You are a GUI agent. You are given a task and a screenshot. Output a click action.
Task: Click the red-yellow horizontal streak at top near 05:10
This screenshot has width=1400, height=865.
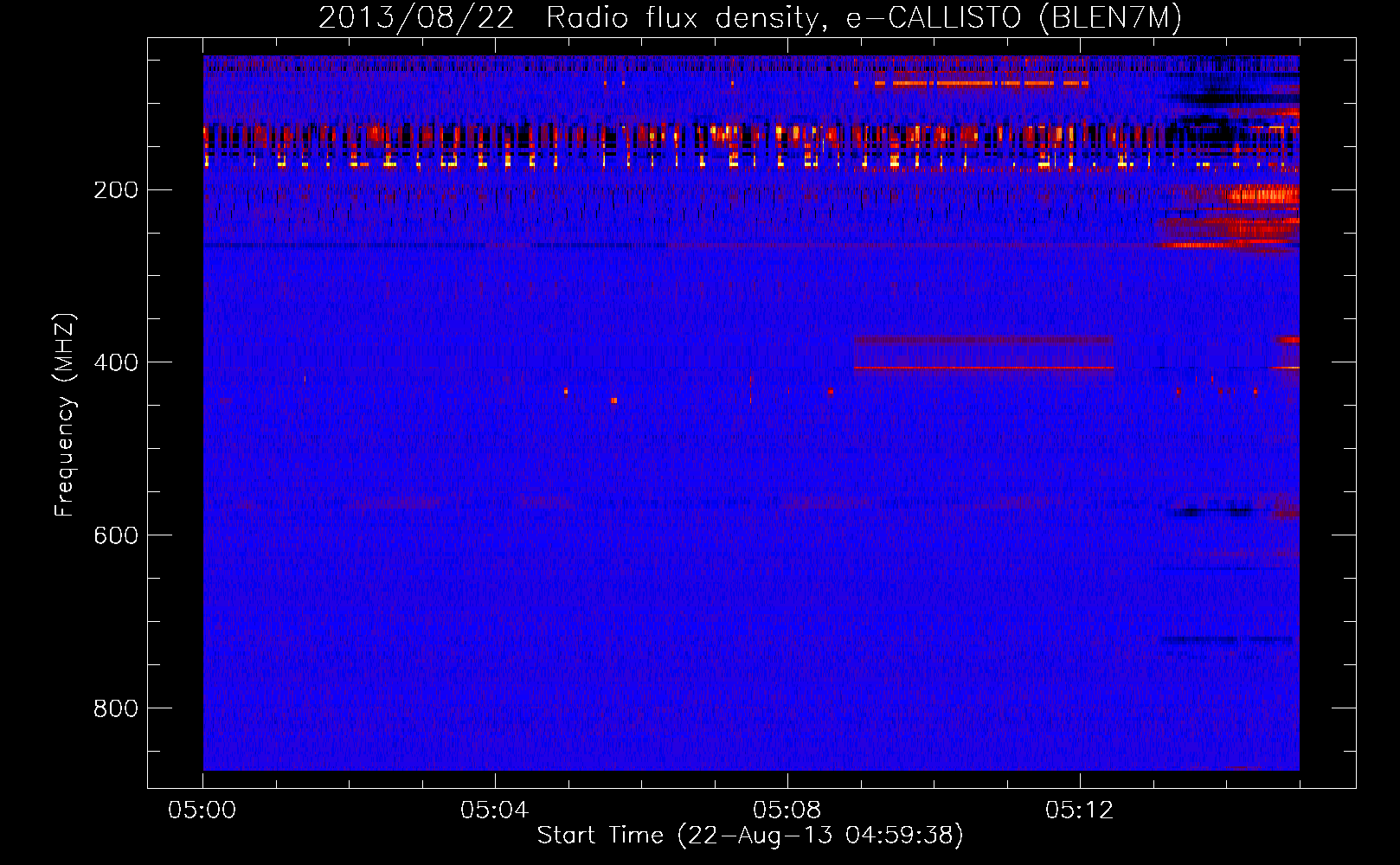[x=981, y=84]
